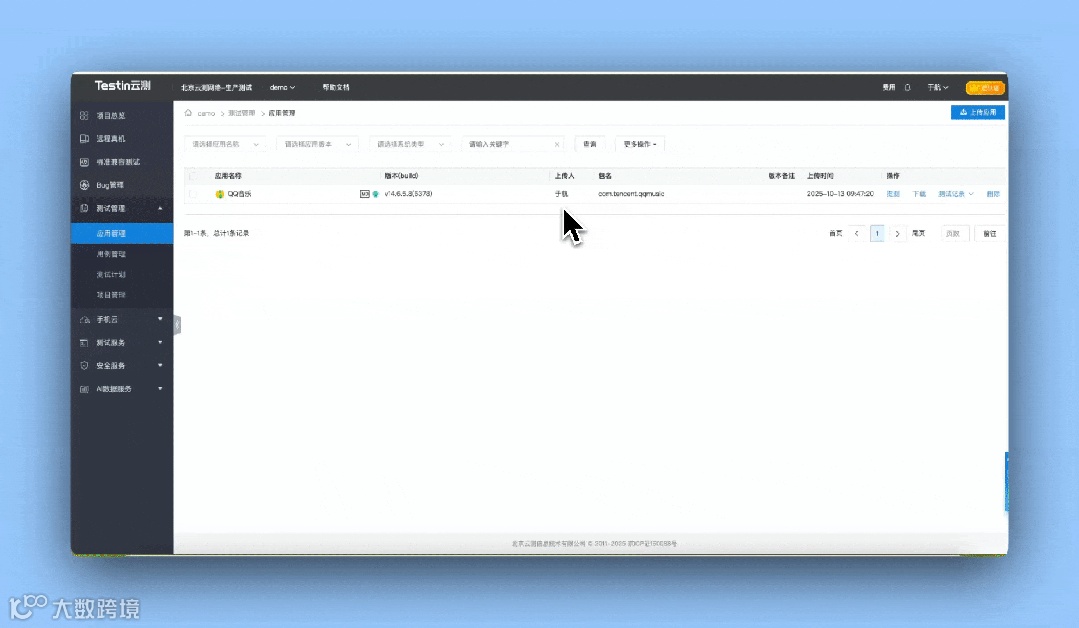Click the orange badge button in top bar

point(985,88)
